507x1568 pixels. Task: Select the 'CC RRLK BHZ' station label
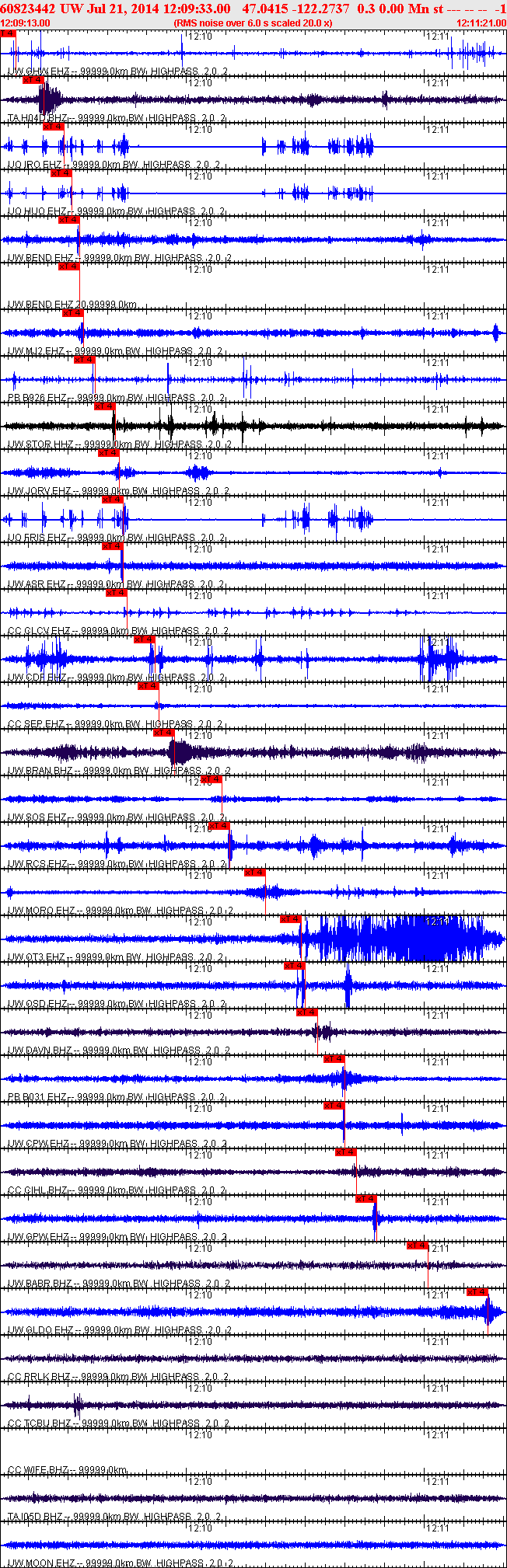pyautogui.click(x=118, y=1377)
